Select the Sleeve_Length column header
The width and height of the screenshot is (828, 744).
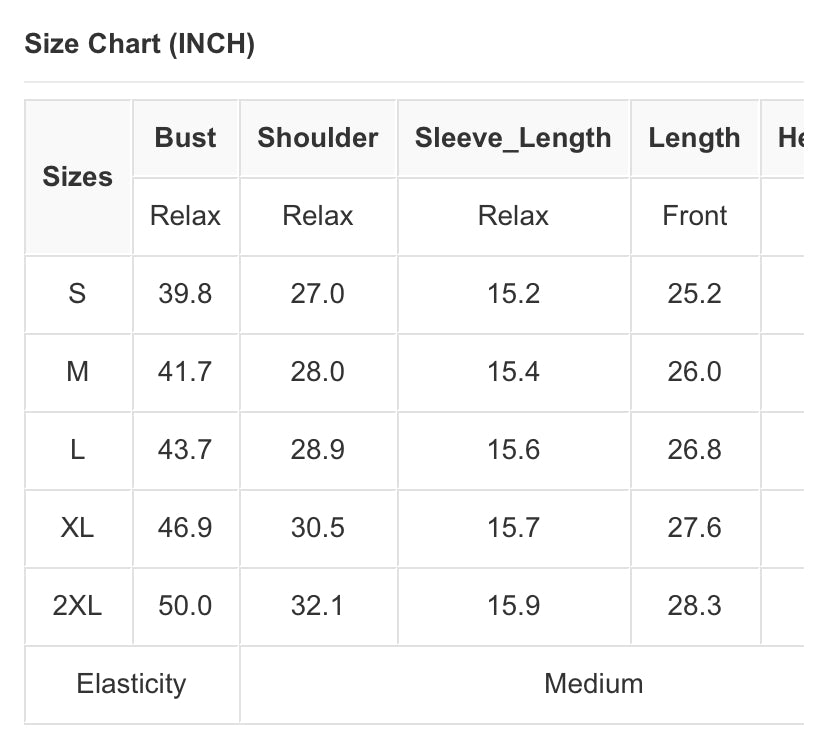pos(513,138)
